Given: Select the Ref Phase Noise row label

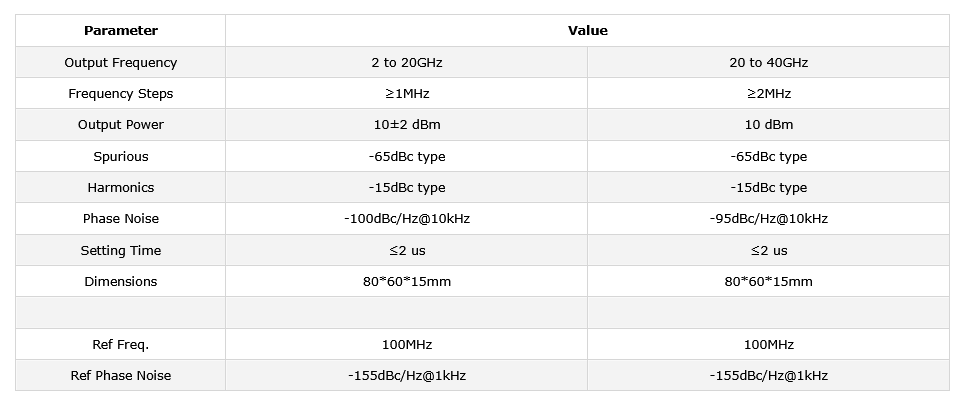Looking at the screenshot, I should [x=120, y=376].
